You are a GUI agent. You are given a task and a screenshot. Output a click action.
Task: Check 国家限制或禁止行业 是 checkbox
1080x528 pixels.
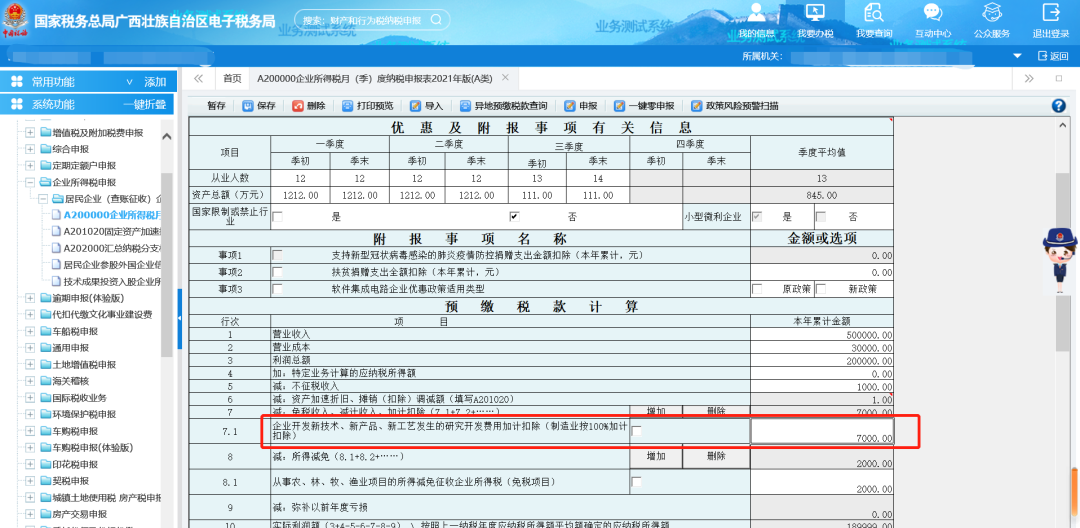[277, 216]
